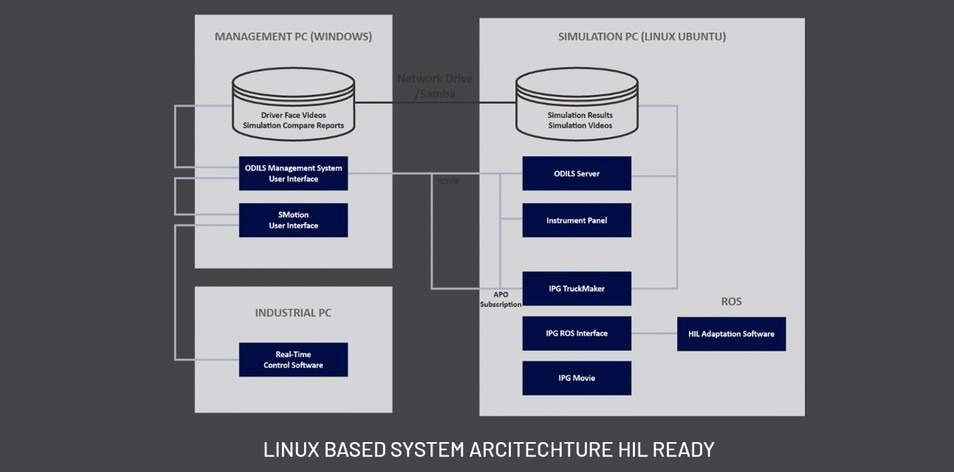
Task: Click the Linux Based System Architecture caption
Action: (x=488, y=449)
